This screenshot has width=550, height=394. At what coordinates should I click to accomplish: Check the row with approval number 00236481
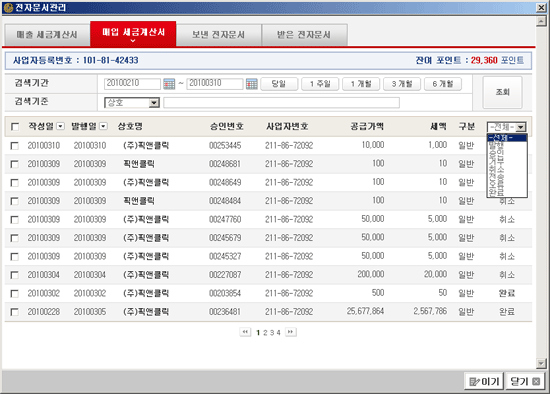pyautogui.click(x=14, y=312)
